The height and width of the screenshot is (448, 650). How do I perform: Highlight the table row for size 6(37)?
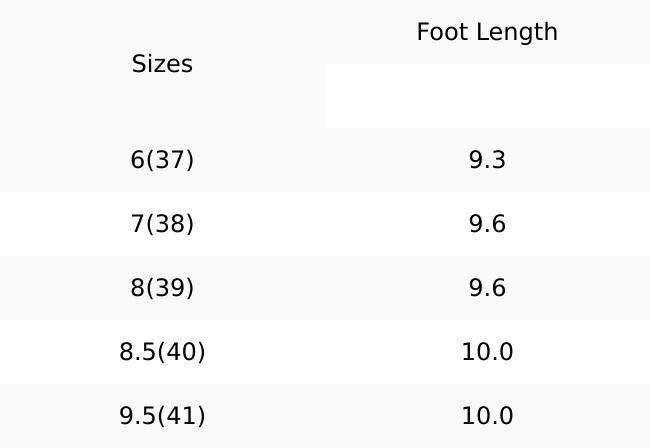325,160
